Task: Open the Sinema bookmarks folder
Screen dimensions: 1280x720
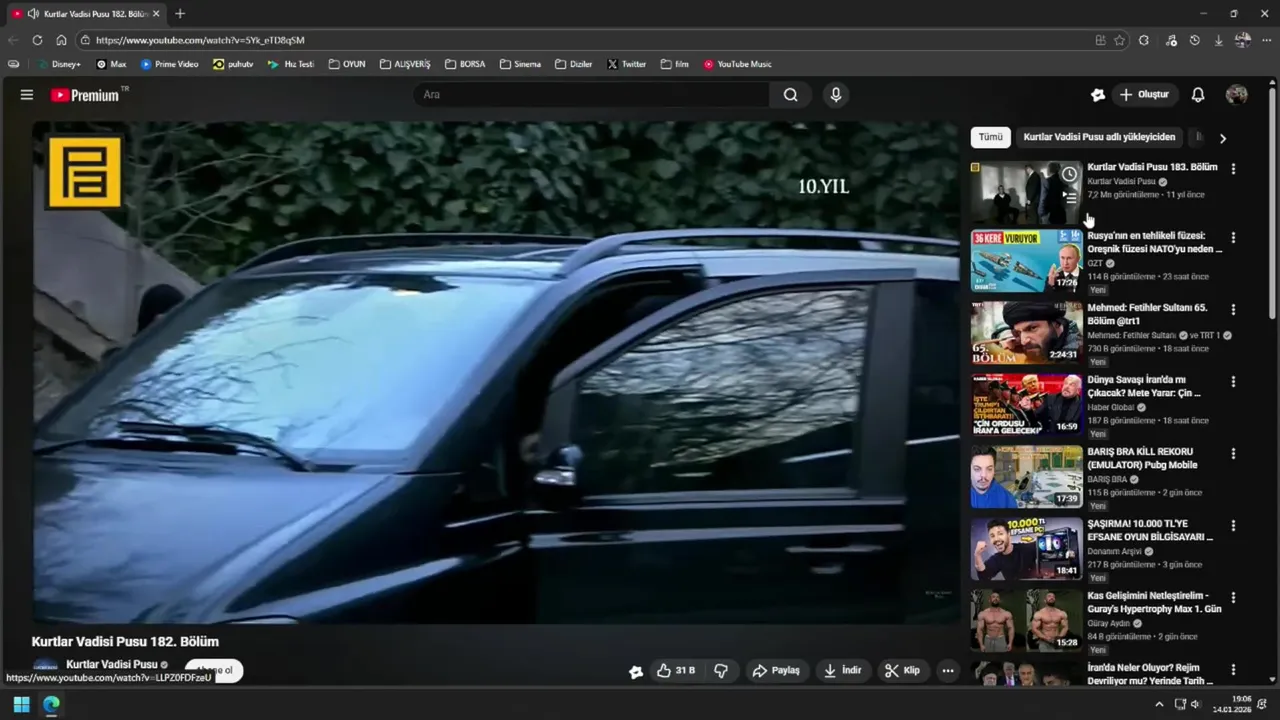Action: [x=520, y=64]
